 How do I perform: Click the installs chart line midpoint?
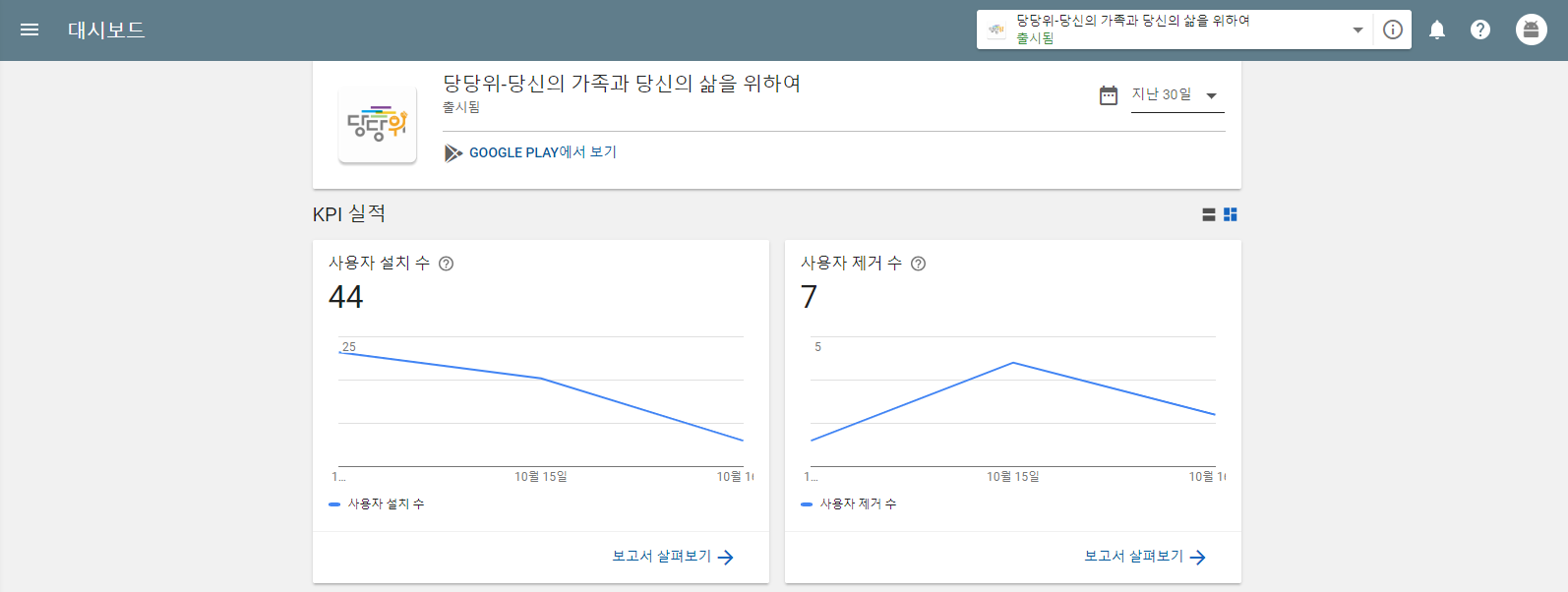541,379
